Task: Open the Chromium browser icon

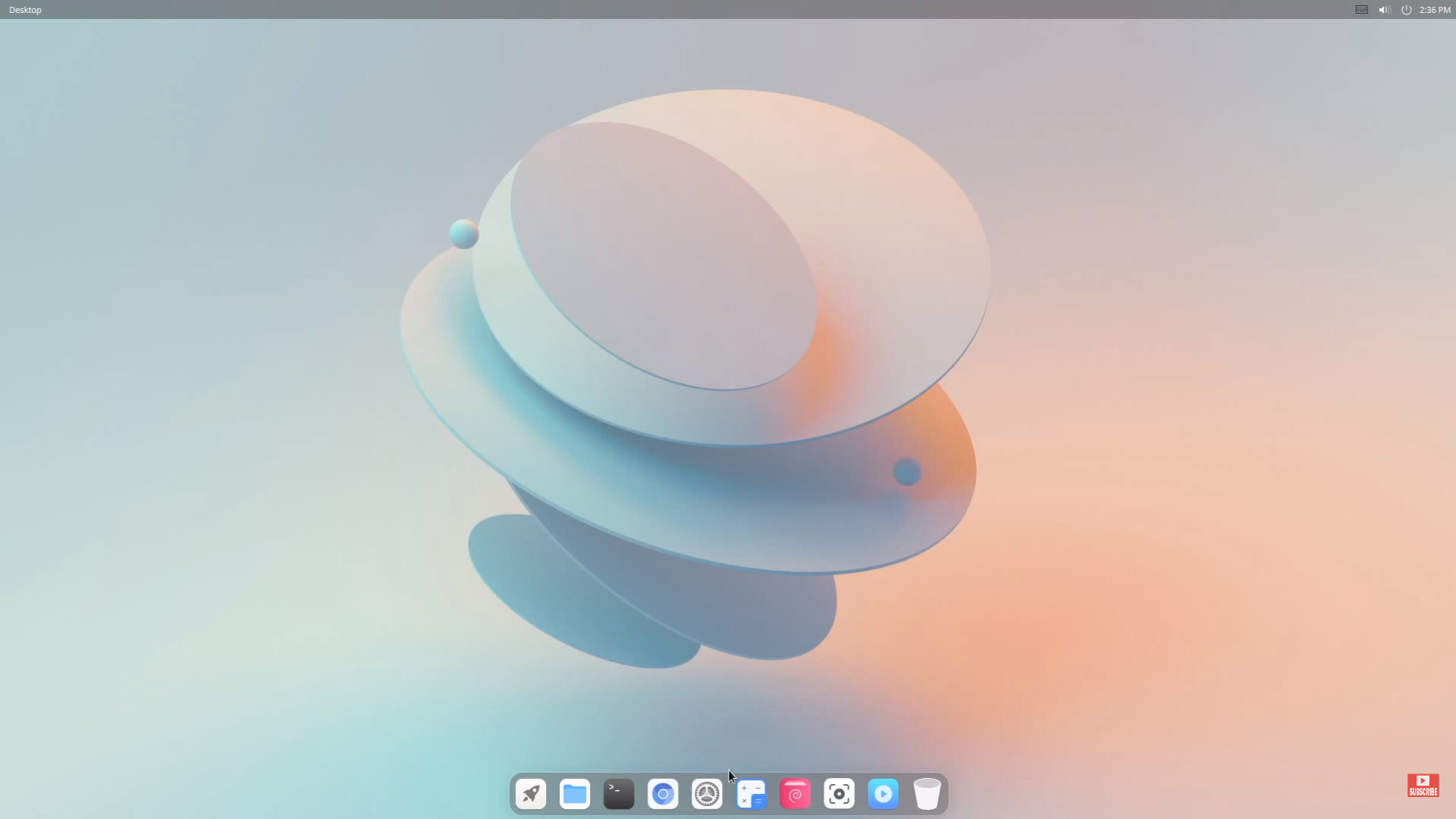Action: click(x=663, y=794)
